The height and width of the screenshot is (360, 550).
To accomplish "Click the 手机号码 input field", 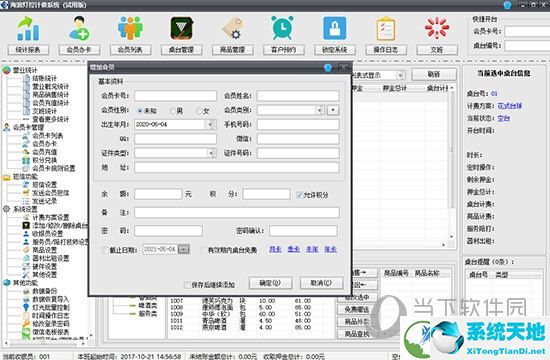I will tap(298, 125).
